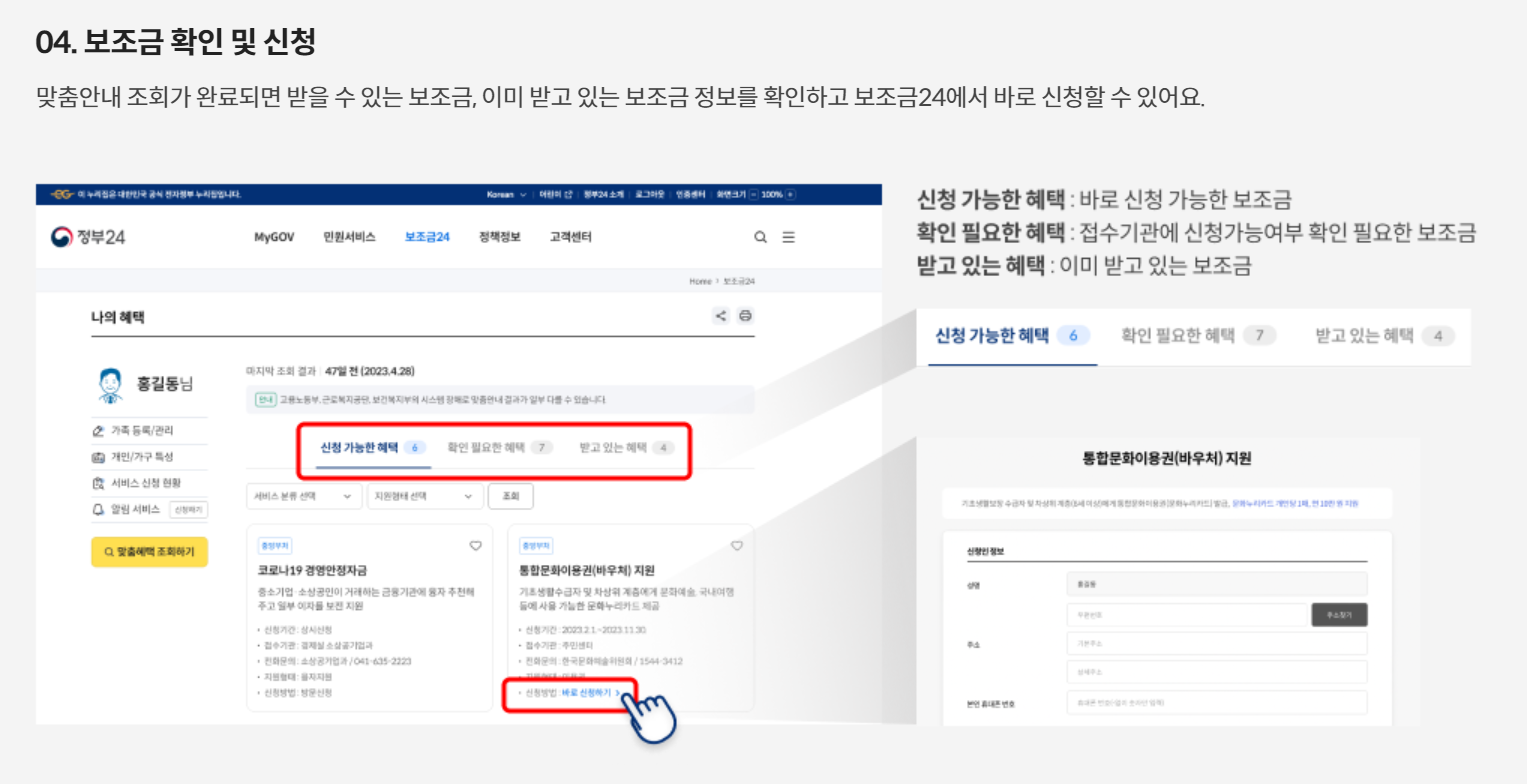Open the 서비스 분류 선택 dropdown

coord(304,496)
